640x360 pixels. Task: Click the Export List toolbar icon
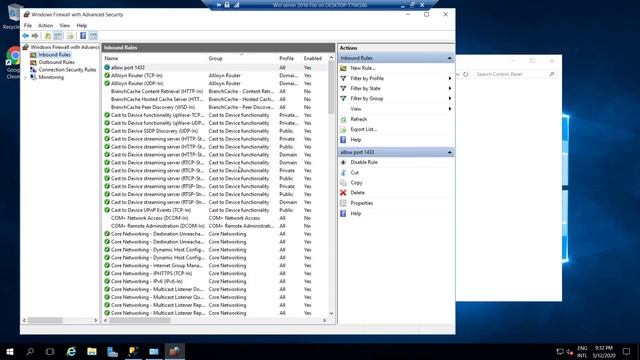70,36
